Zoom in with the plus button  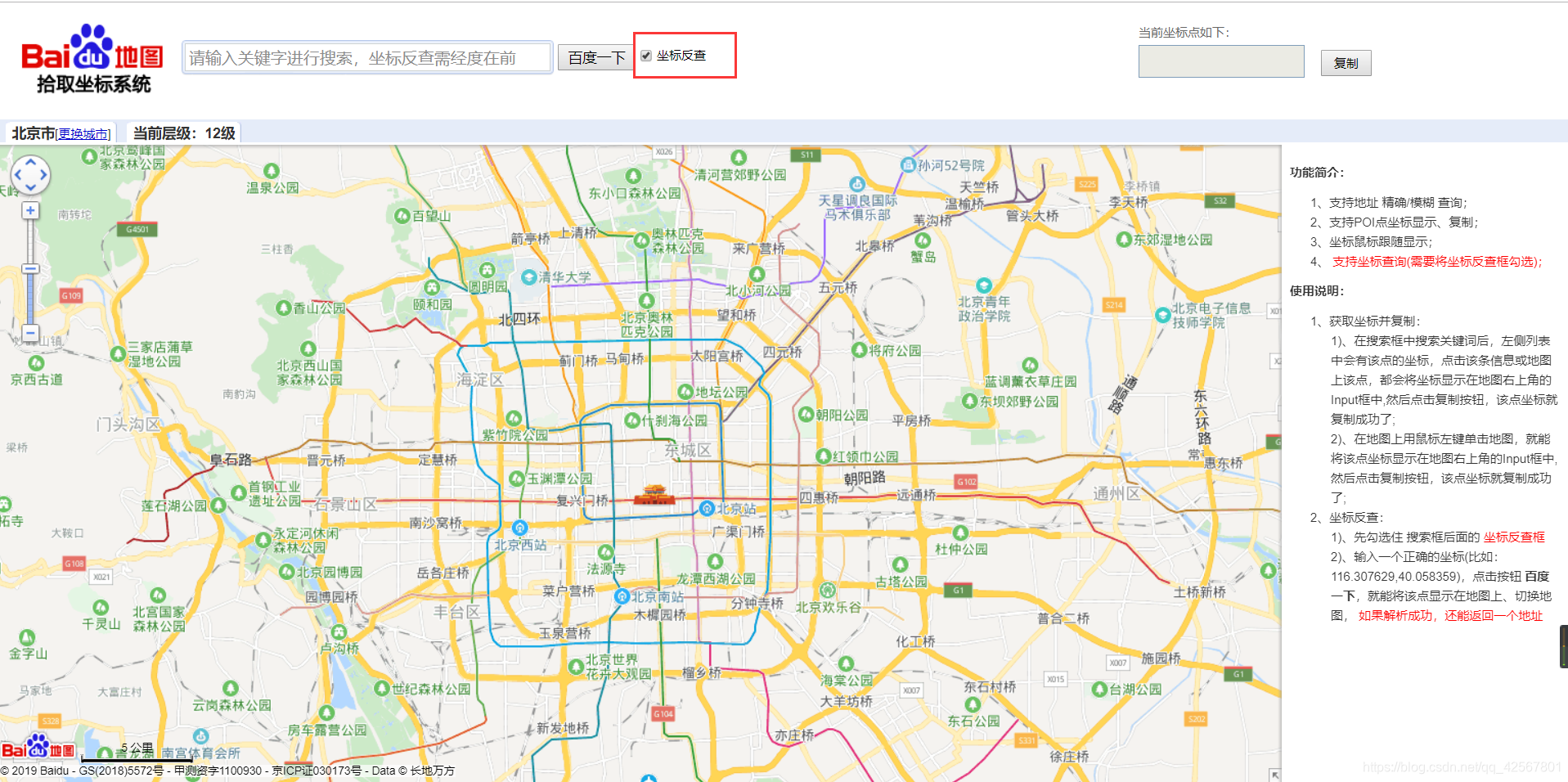[x=30, y=211]
